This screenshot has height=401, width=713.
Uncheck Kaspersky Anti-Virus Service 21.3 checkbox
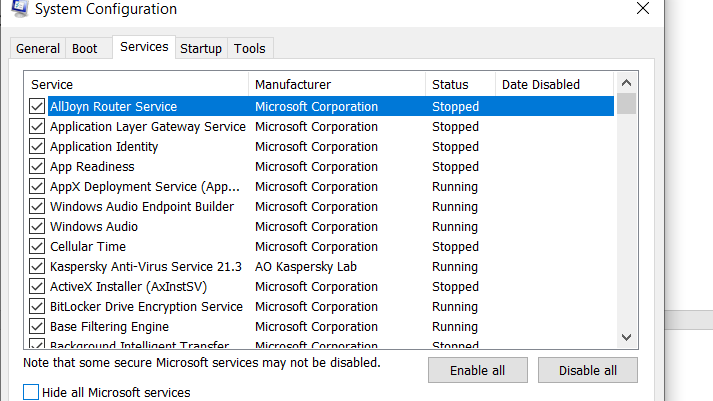pos(37,266)
